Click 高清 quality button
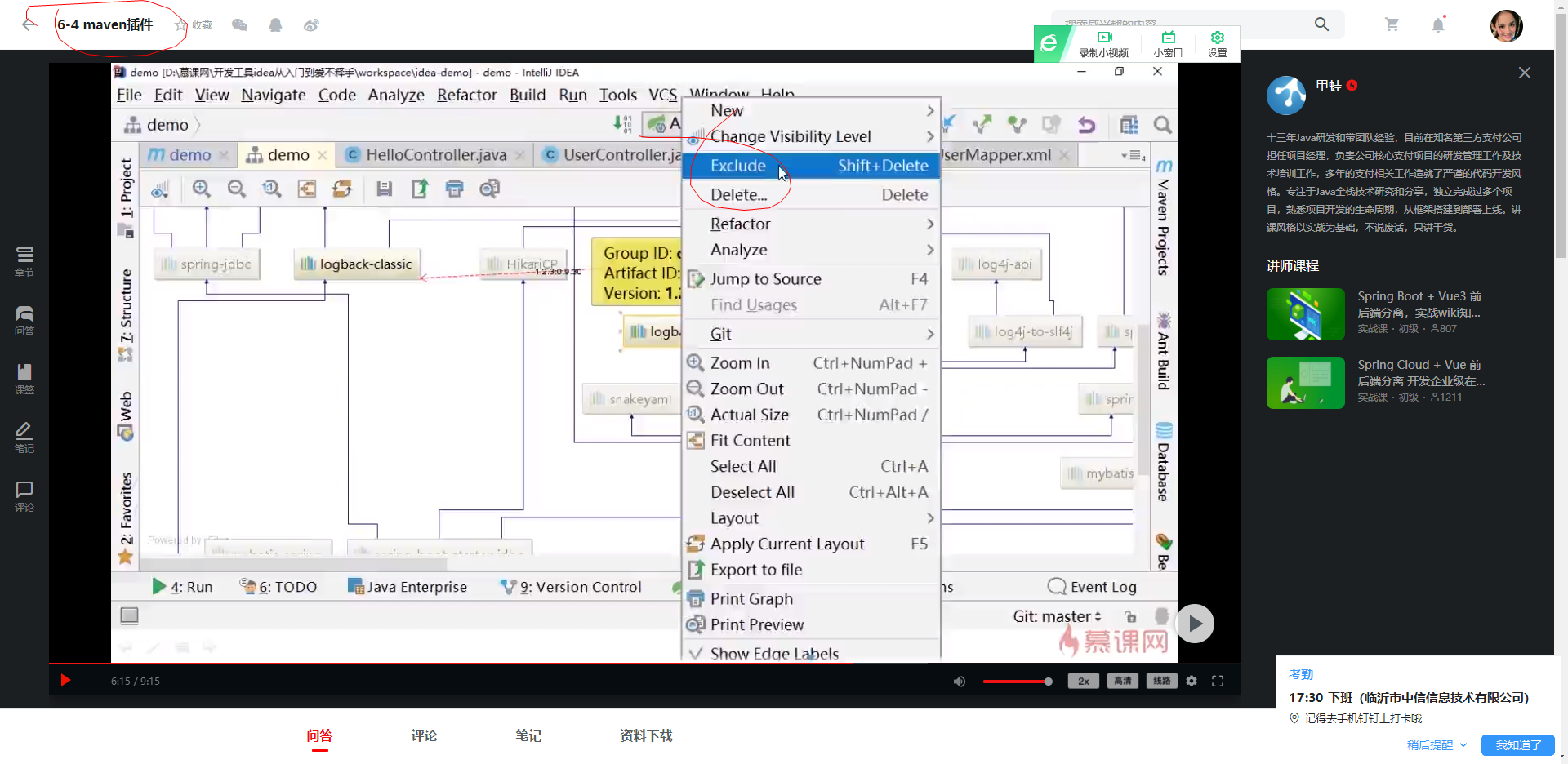Screen dimensions: 1568x764 click(1123, 681)
